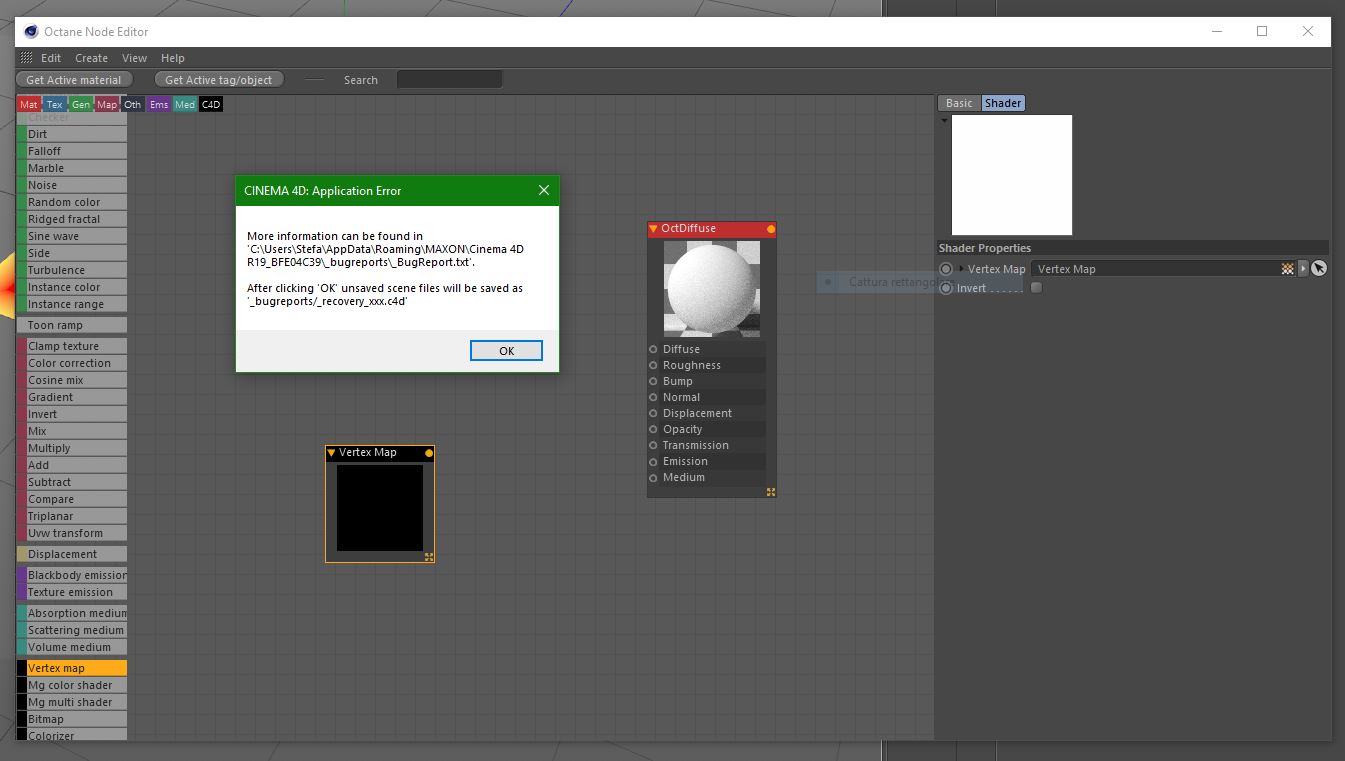Viewport: 1345px width, 761px height.
Task: Click the Octane Node Editor title bar icon
Action: (x=31, y=31)
